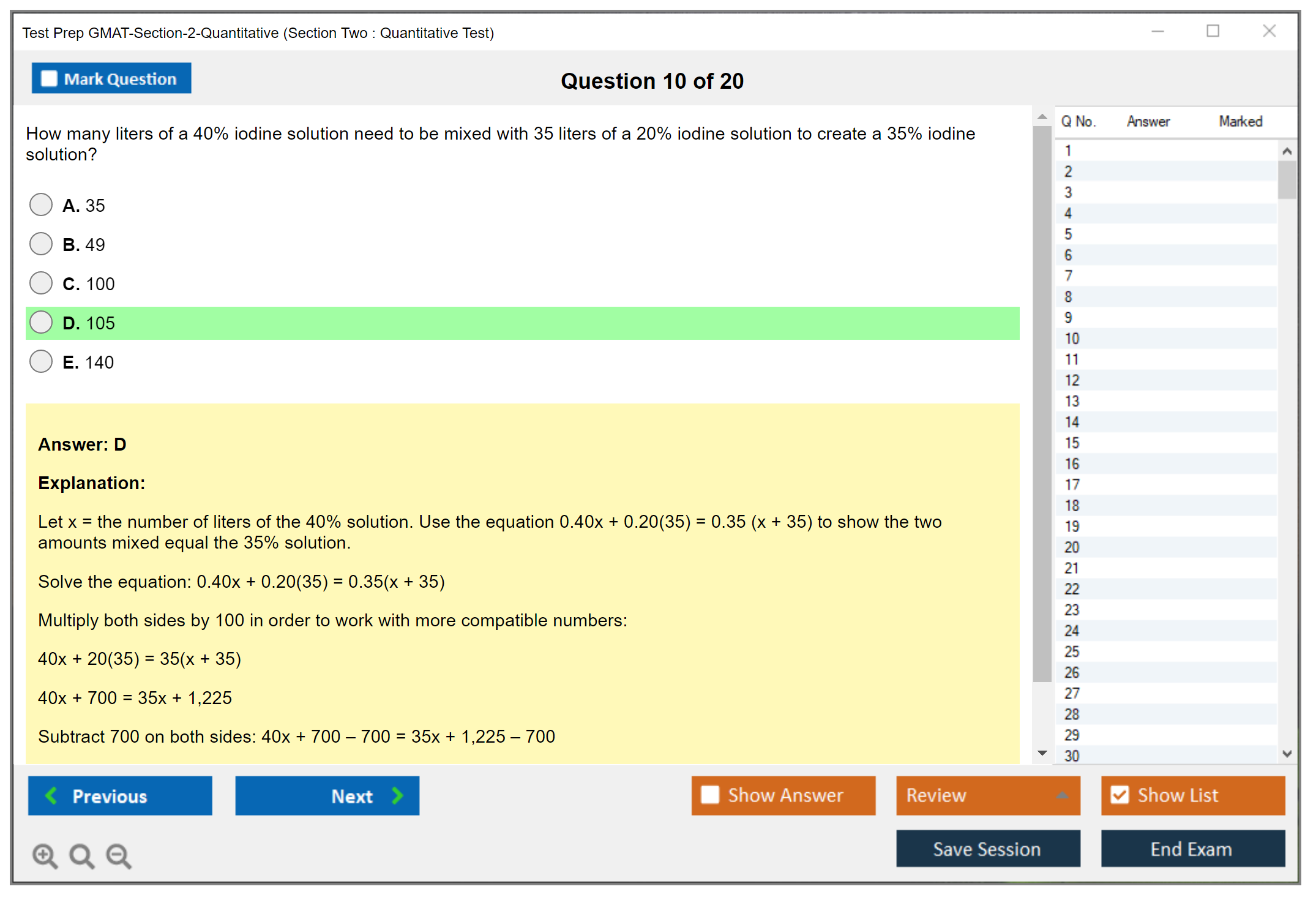
Task: Tick the Mark Question checkbox
Action: point(49,78)
